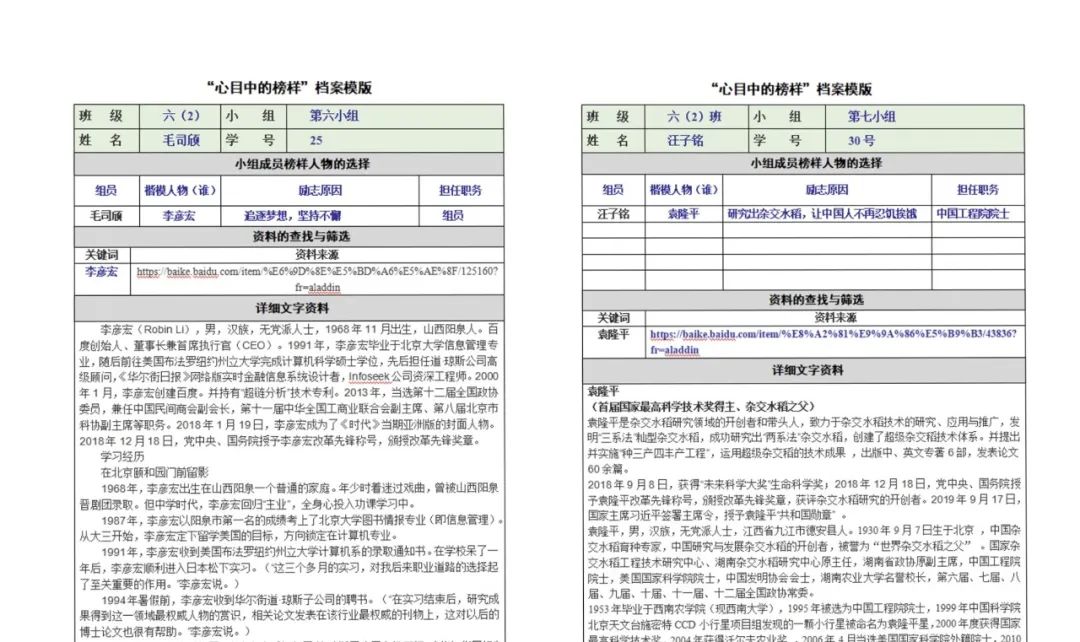Image resolution: width=1080 pixels, height=642 pixels.
Task: Click the 学习经历 line in 李彦宏's biography
Action: pos(122,456)
